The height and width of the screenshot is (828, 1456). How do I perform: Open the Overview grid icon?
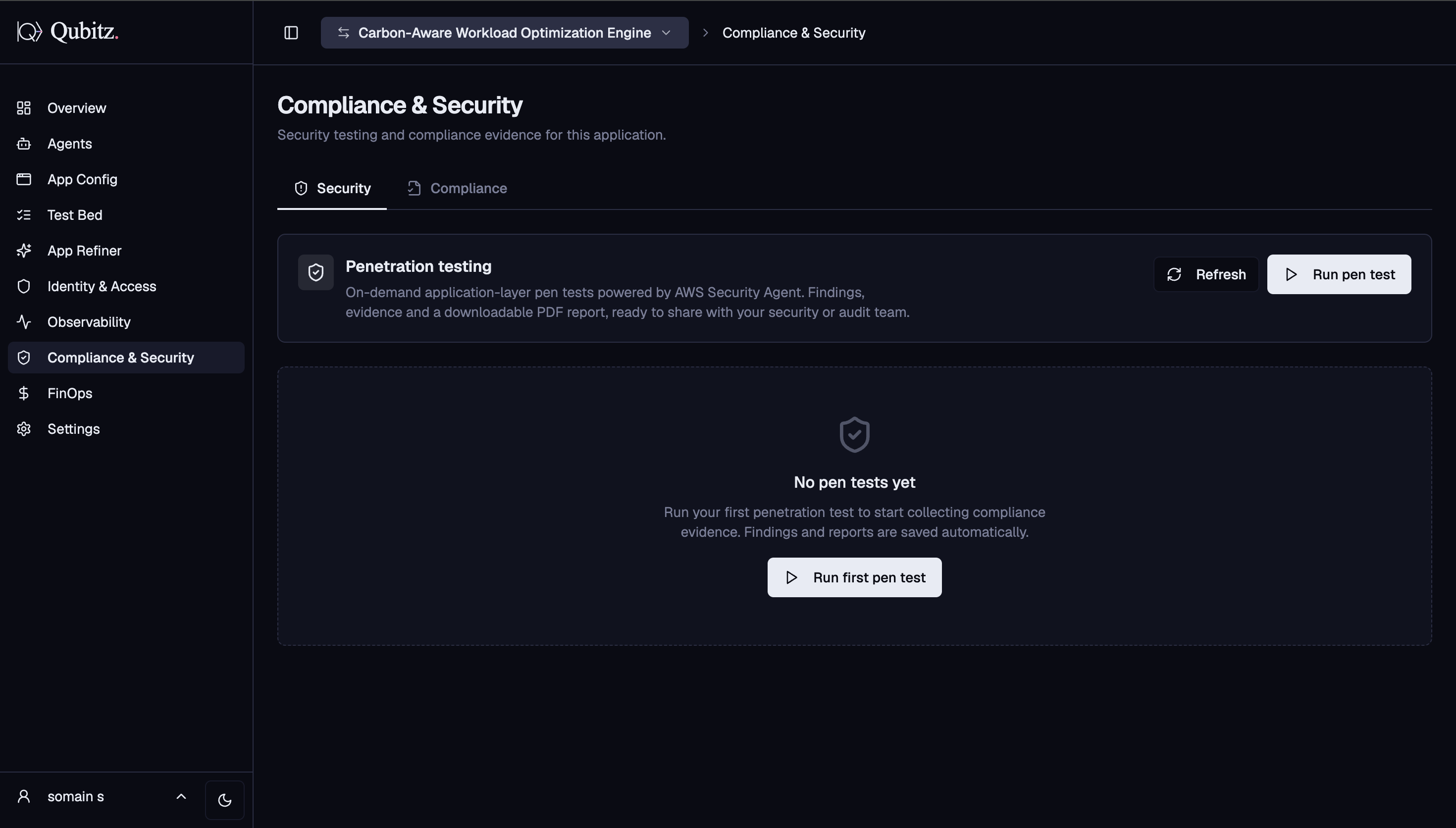[x=23, y=108]
